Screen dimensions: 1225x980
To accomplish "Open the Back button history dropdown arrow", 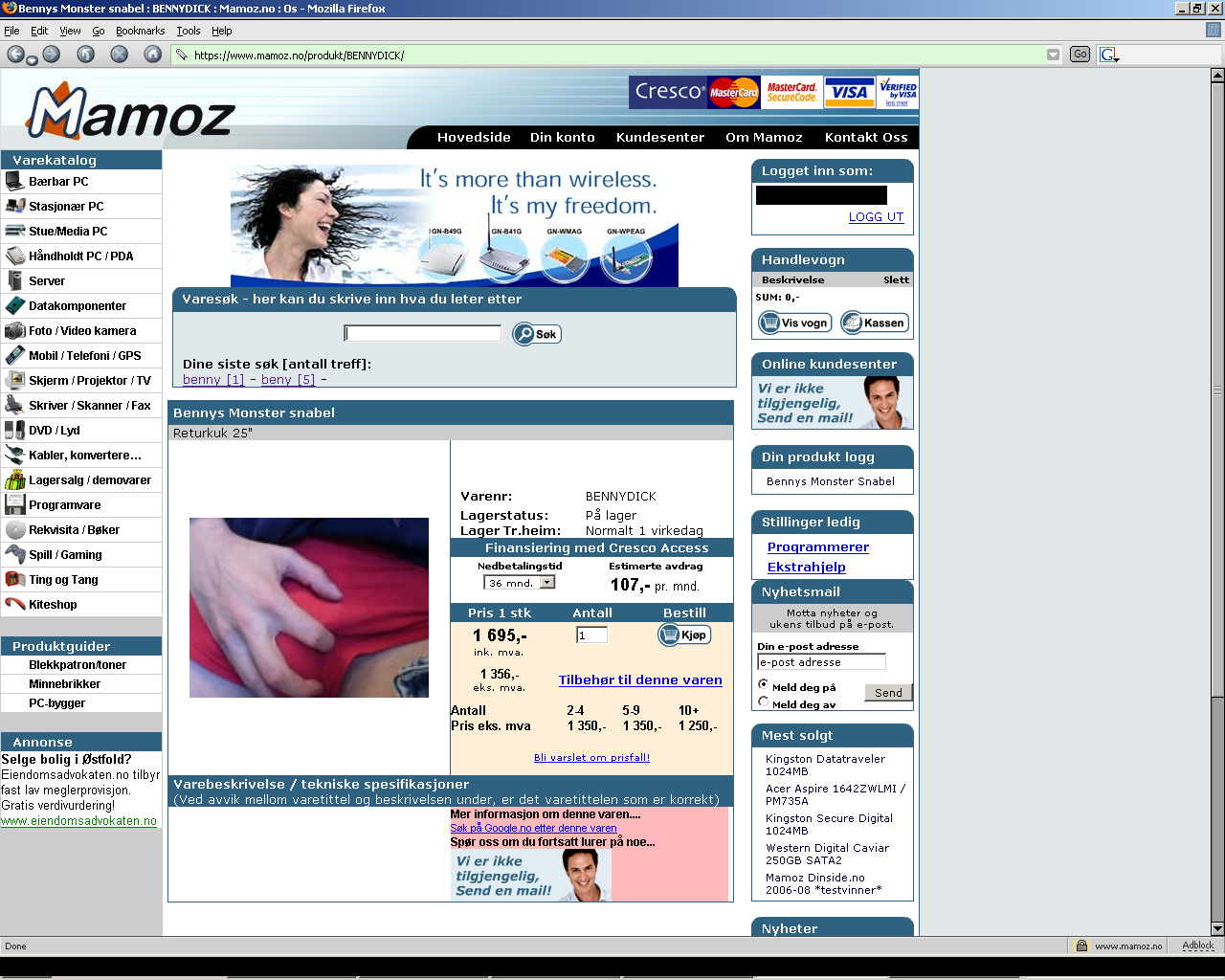I will tap(32, 60).
